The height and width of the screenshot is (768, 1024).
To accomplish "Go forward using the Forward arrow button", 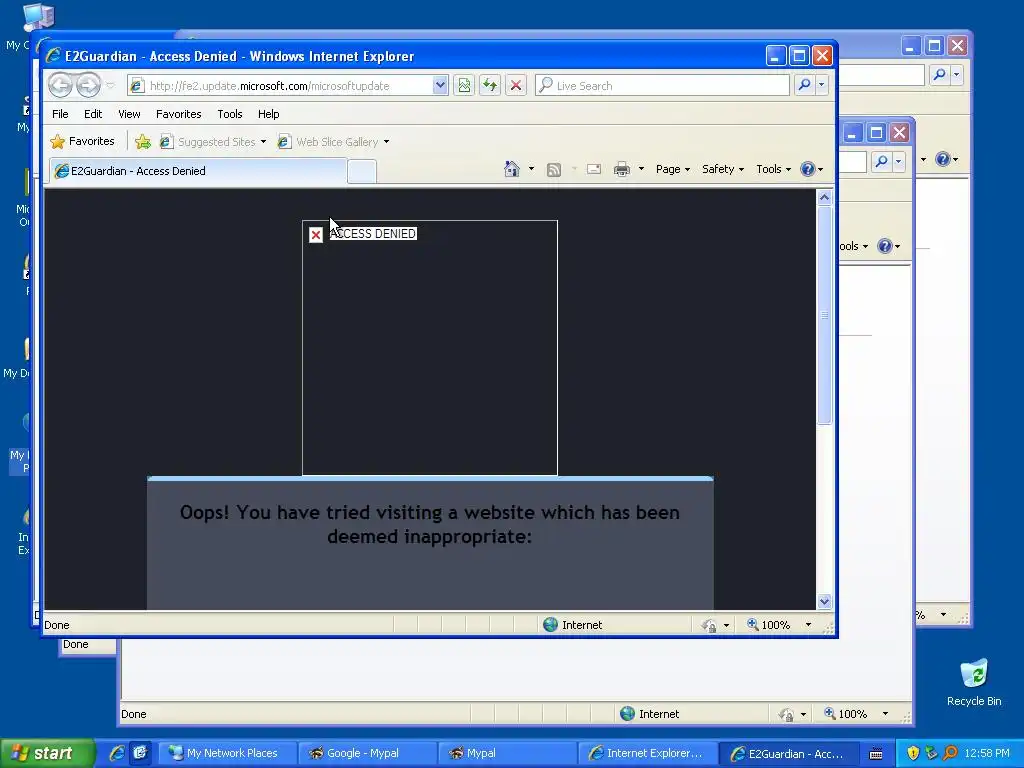I will (88, 85).
